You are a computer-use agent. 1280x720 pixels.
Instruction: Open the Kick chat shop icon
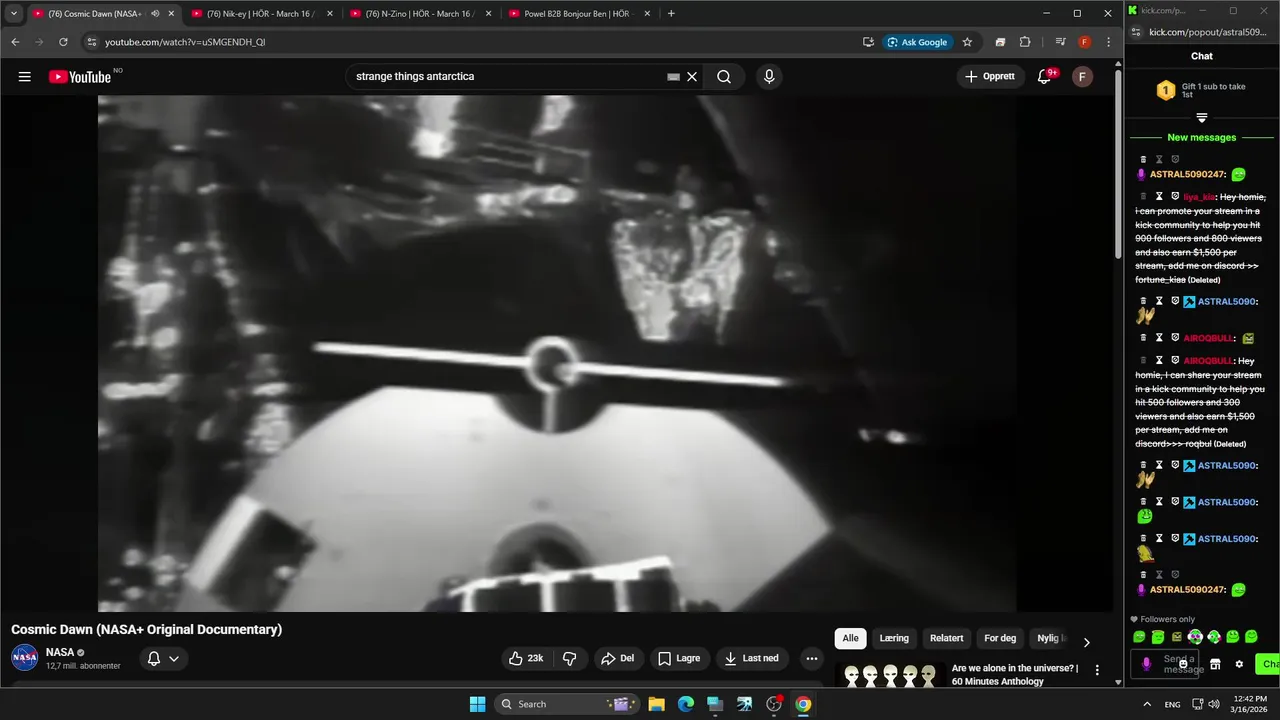(x=1215, y=664)
